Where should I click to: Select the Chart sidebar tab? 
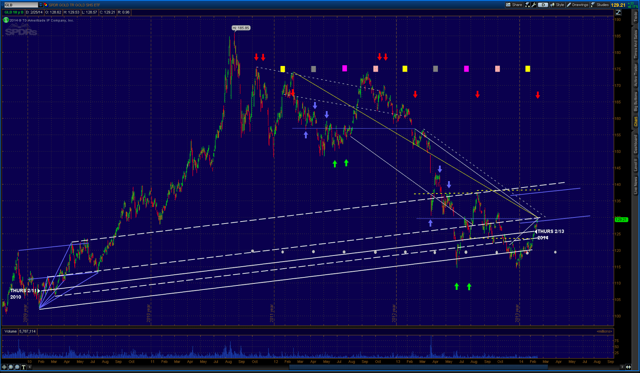(x=636, y=122)
